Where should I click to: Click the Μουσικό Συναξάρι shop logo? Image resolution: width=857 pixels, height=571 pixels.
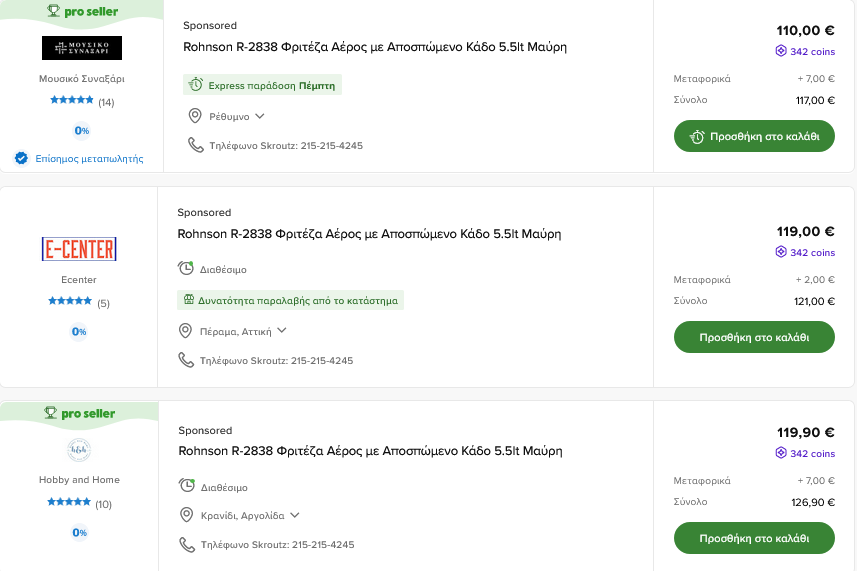[82, 48]
